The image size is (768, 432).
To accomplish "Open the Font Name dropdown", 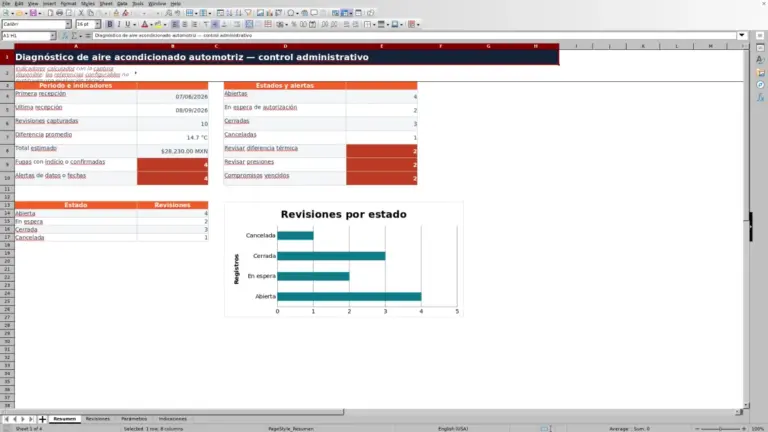I will pos(68,24).
